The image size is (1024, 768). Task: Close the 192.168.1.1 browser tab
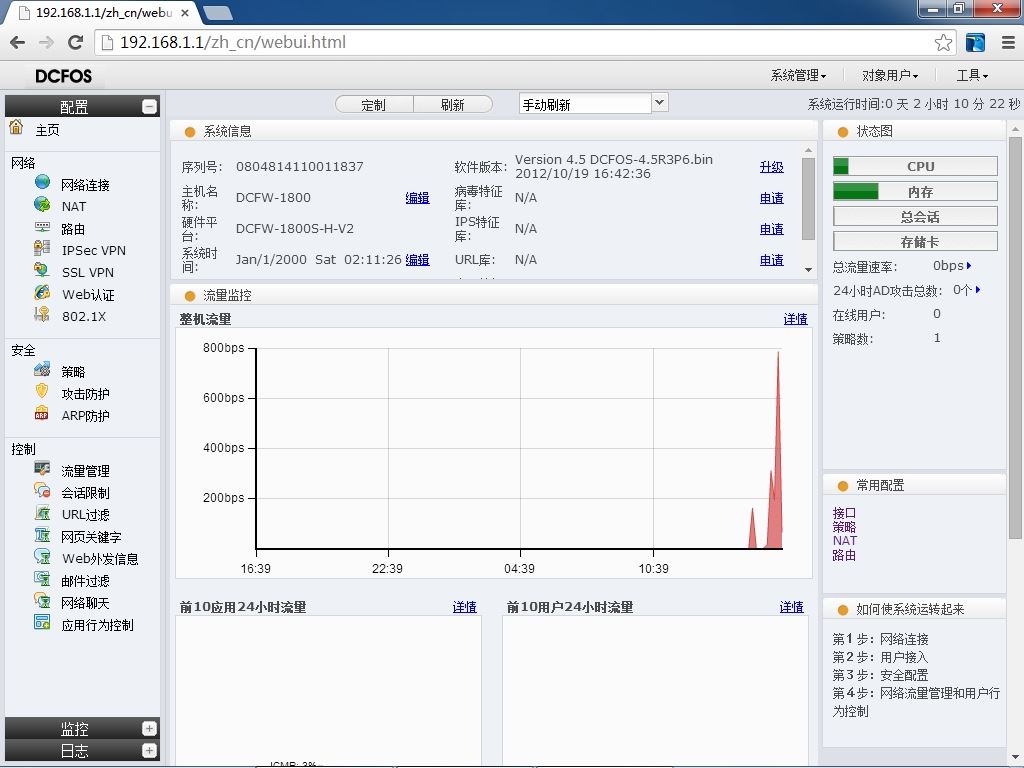185,13
